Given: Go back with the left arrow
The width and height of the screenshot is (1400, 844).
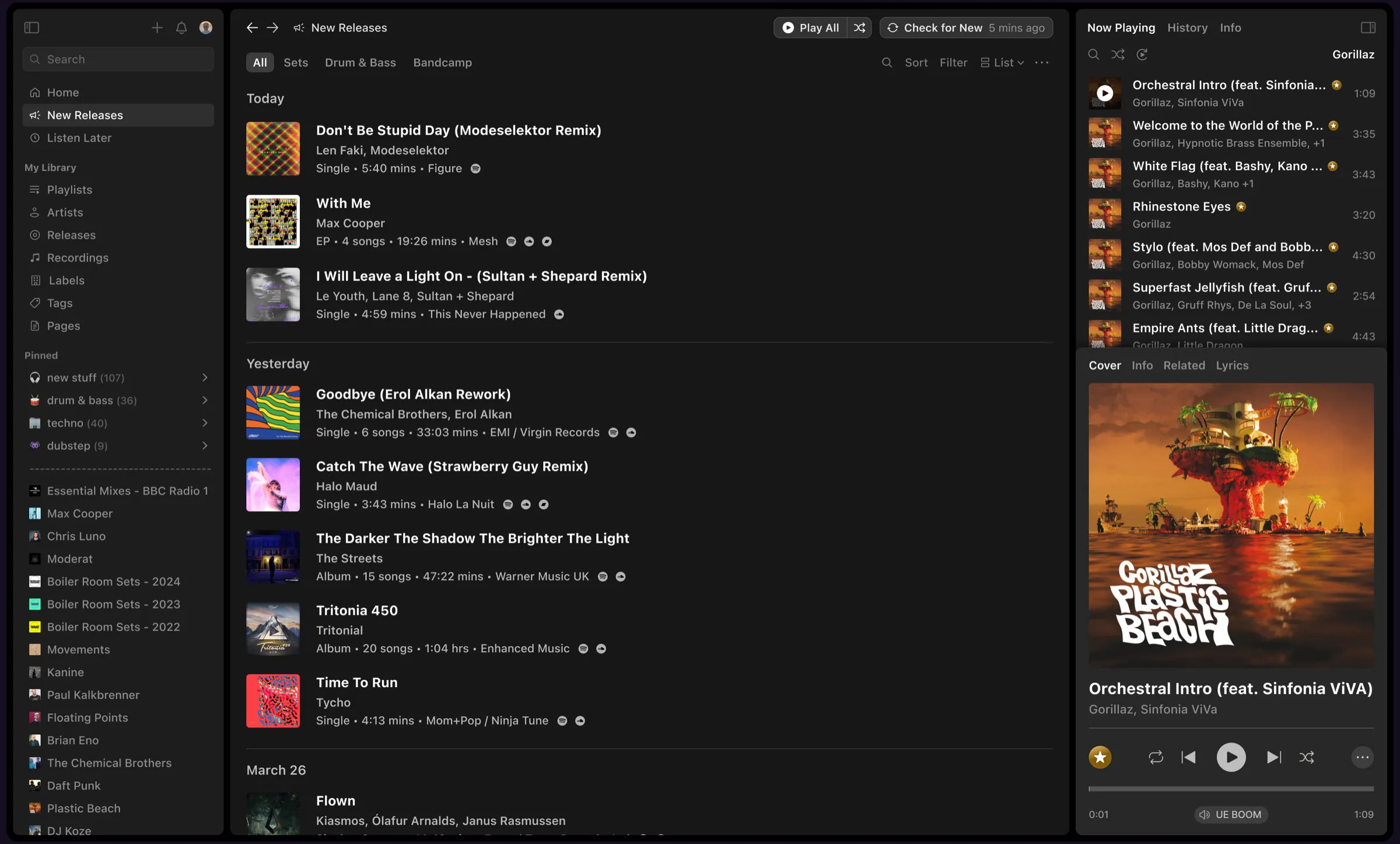Looking at the screenshot, I should (252, 27).
